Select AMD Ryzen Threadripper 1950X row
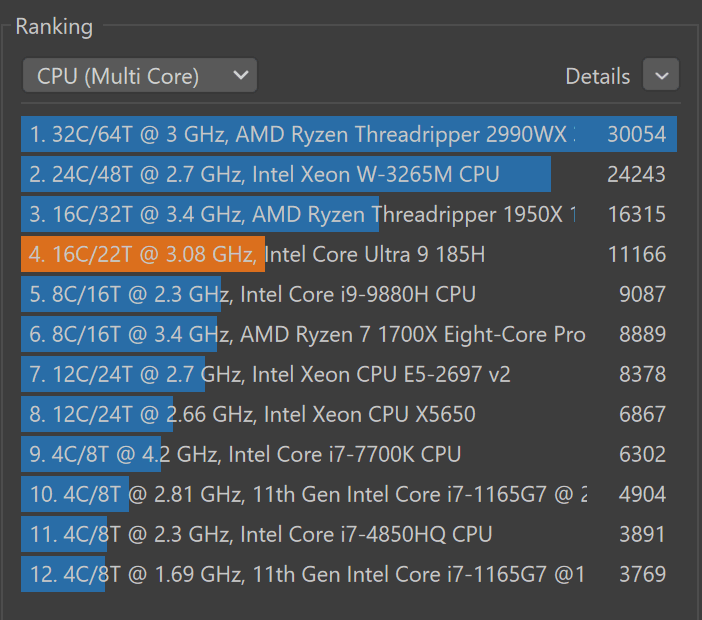This screenshot has width=702, height=620. point(349,214)
